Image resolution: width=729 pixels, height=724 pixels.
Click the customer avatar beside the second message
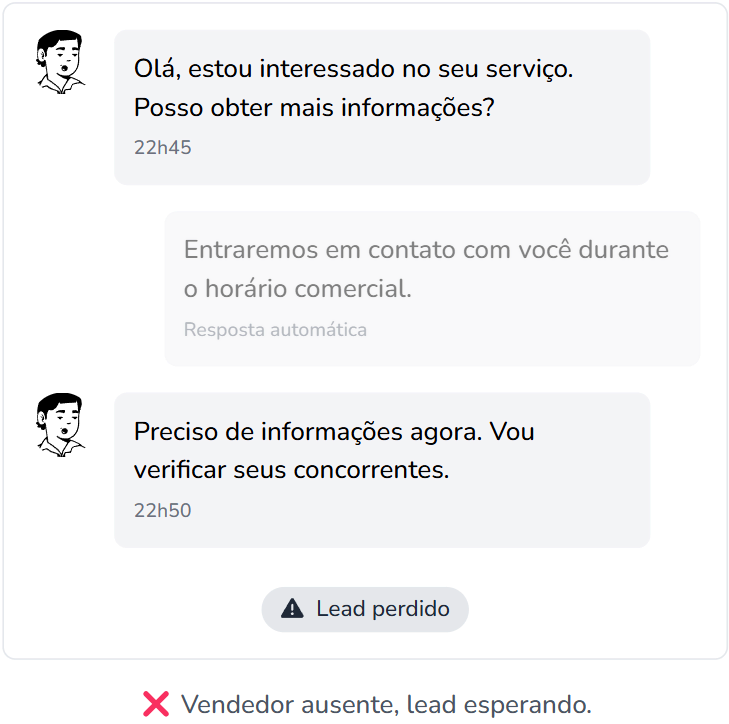click(61, 425)
